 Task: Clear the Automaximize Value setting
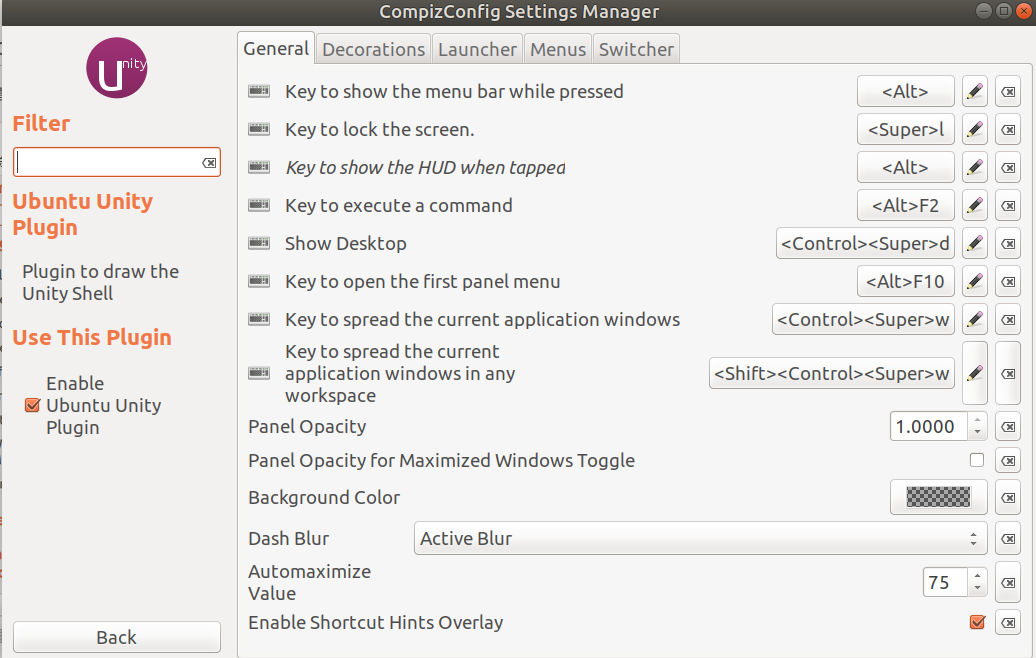pos(1007,582)
